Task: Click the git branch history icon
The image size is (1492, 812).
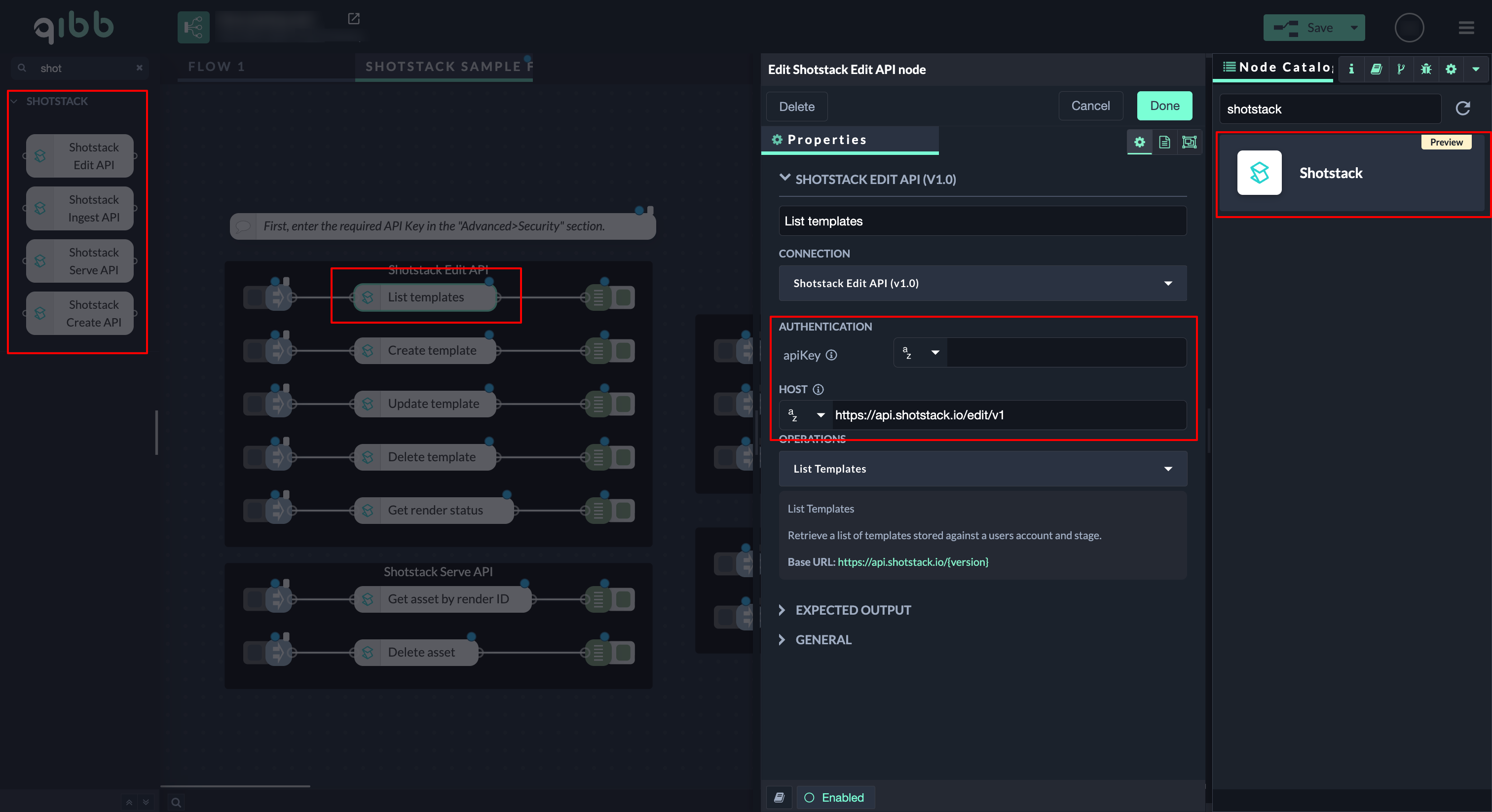Action: pos(1401,69)
